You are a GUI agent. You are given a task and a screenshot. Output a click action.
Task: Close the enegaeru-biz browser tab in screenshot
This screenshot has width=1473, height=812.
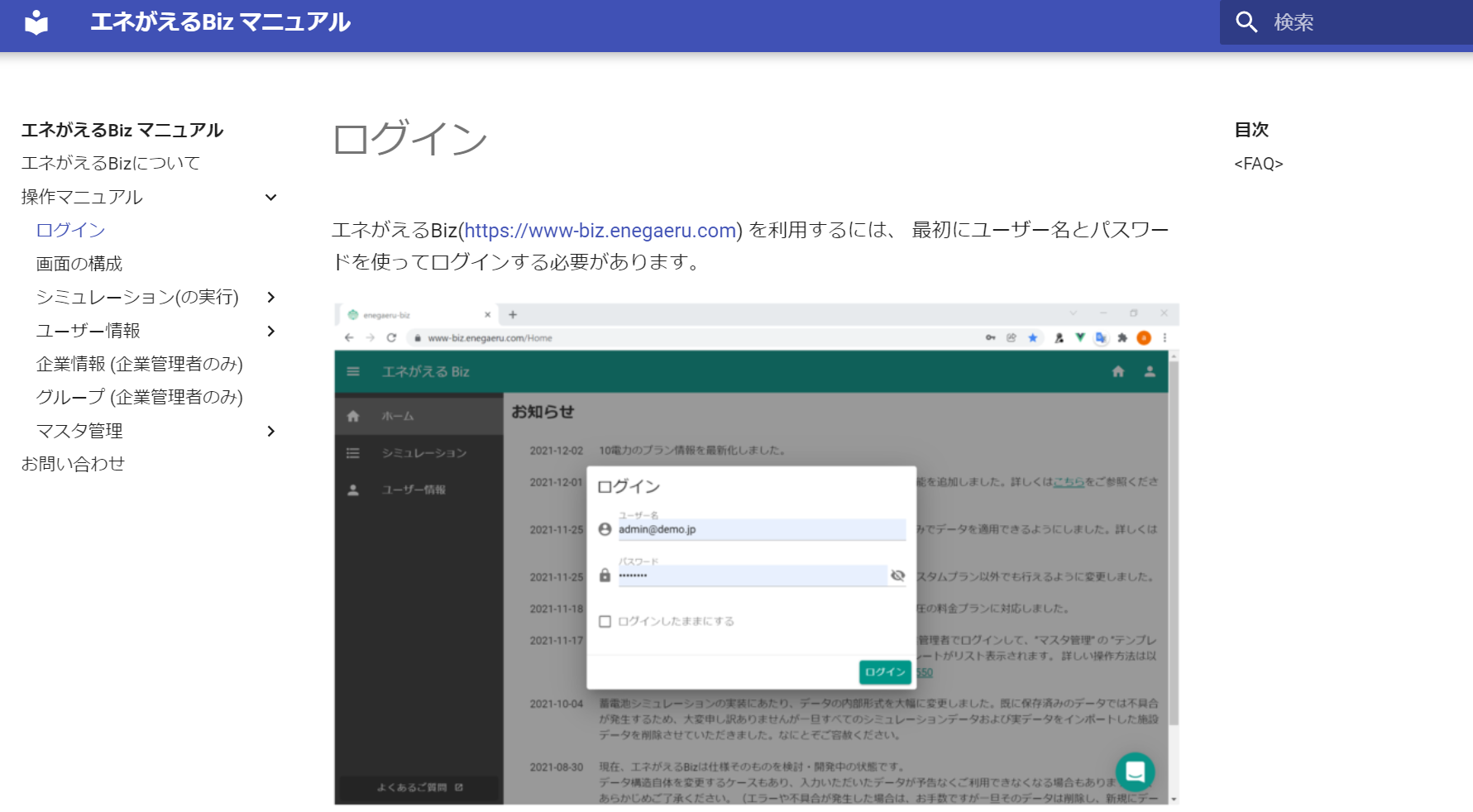(x=488, y=314)
